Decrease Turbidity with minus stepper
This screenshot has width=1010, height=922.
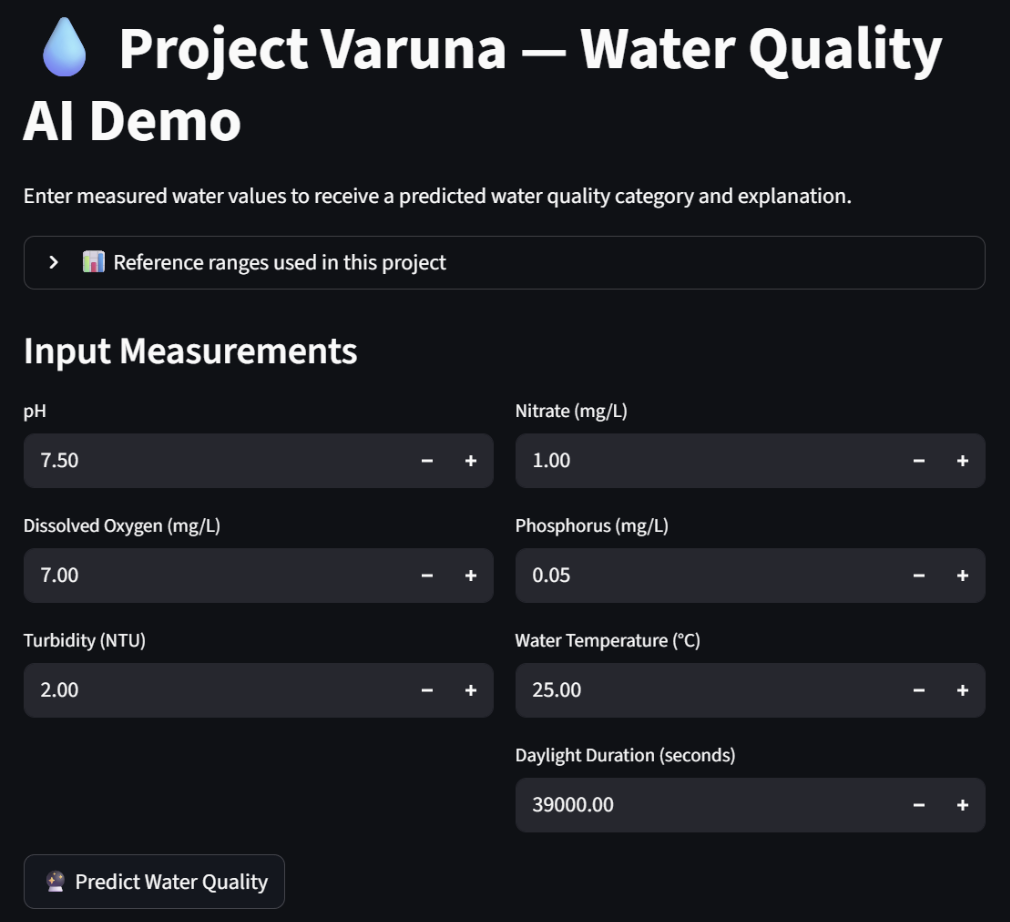(427, 691)
